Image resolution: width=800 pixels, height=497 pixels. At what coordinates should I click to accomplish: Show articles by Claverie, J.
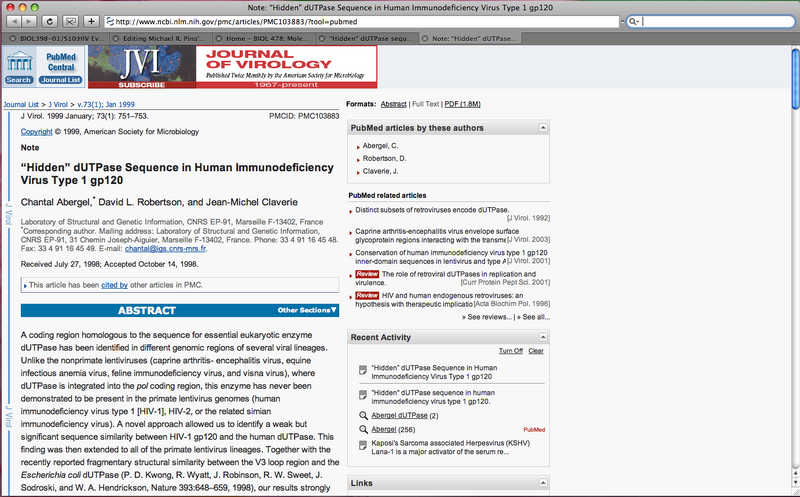[x=380, y=171]
